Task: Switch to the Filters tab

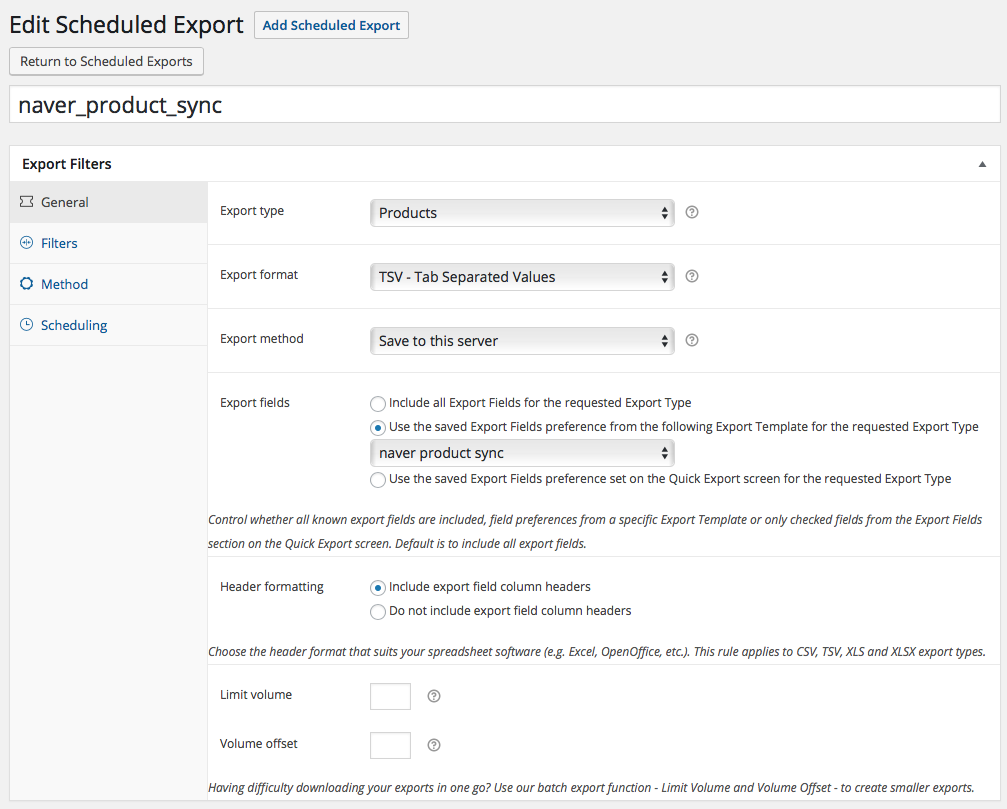Action: (59, 243)
